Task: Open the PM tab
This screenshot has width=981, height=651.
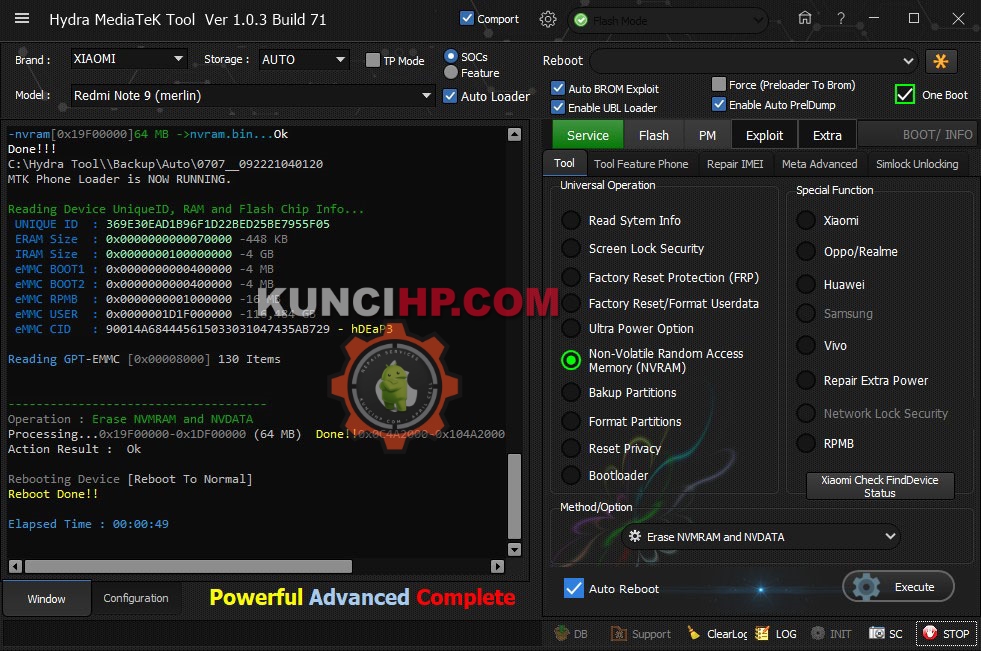Action: click(707, 135)
